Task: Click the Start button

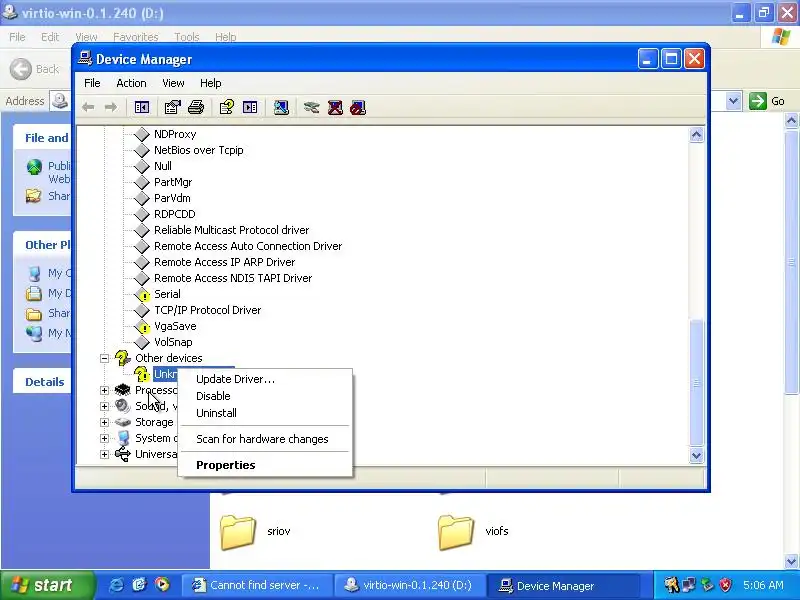Action: 47,585
